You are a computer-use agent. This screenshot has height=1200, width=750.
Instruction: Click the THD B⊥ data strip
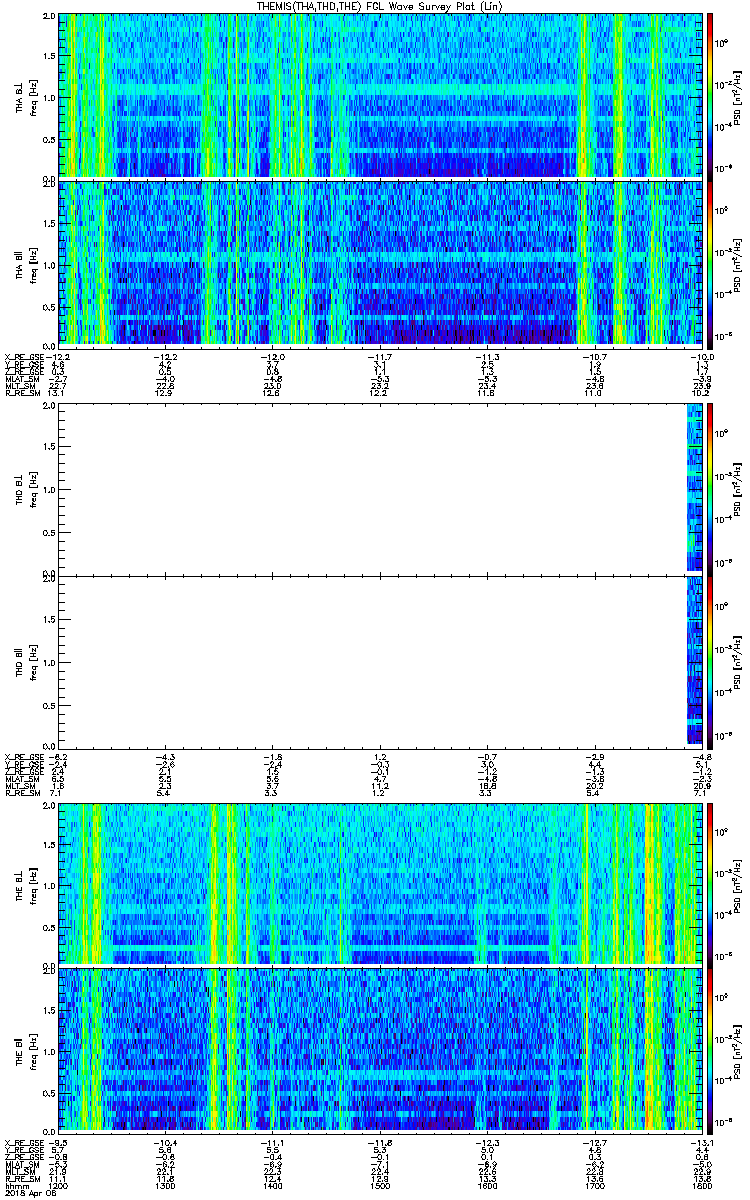click(x=694, y=487)
